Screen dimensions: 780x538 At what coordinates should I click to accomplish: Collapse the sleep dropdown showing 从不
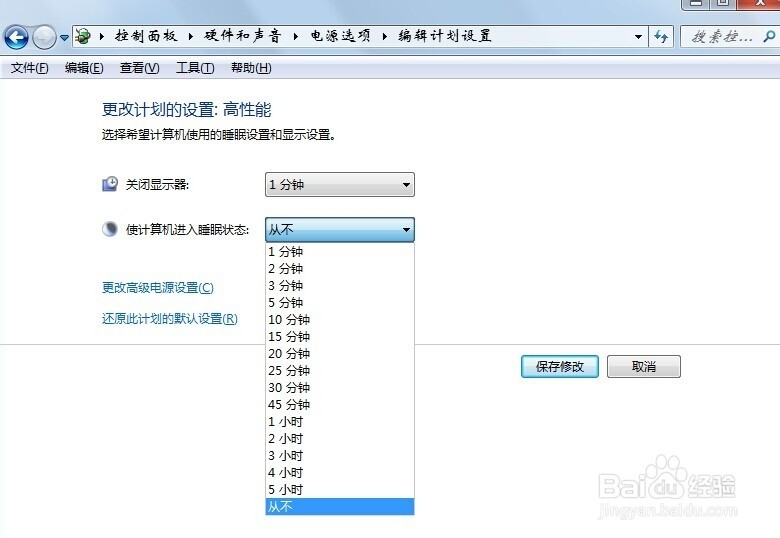[x=340, y=229]
